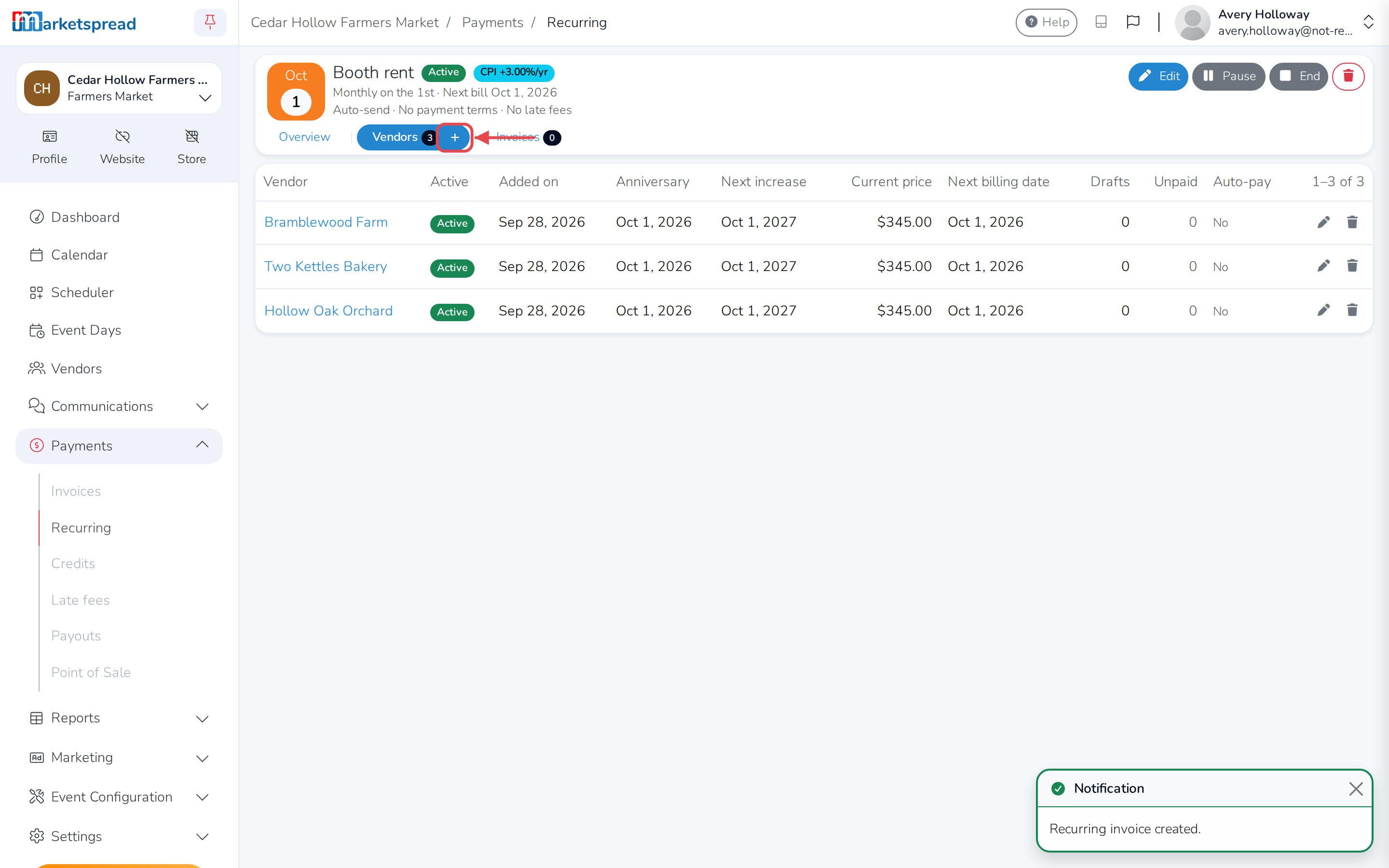This screenshot has width=1389, height=868.
Task: Open the Store shortcut
Action: (x=191, y=147)
